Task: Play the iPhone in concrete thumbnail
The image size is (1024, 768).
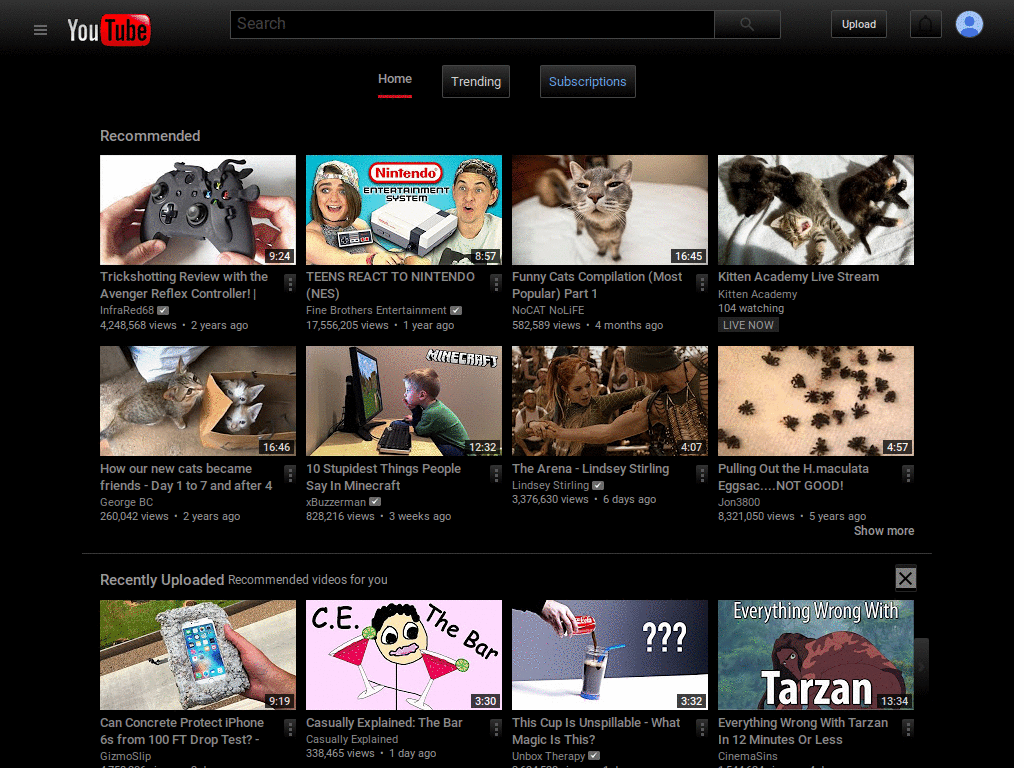Action: coord(198,655)
